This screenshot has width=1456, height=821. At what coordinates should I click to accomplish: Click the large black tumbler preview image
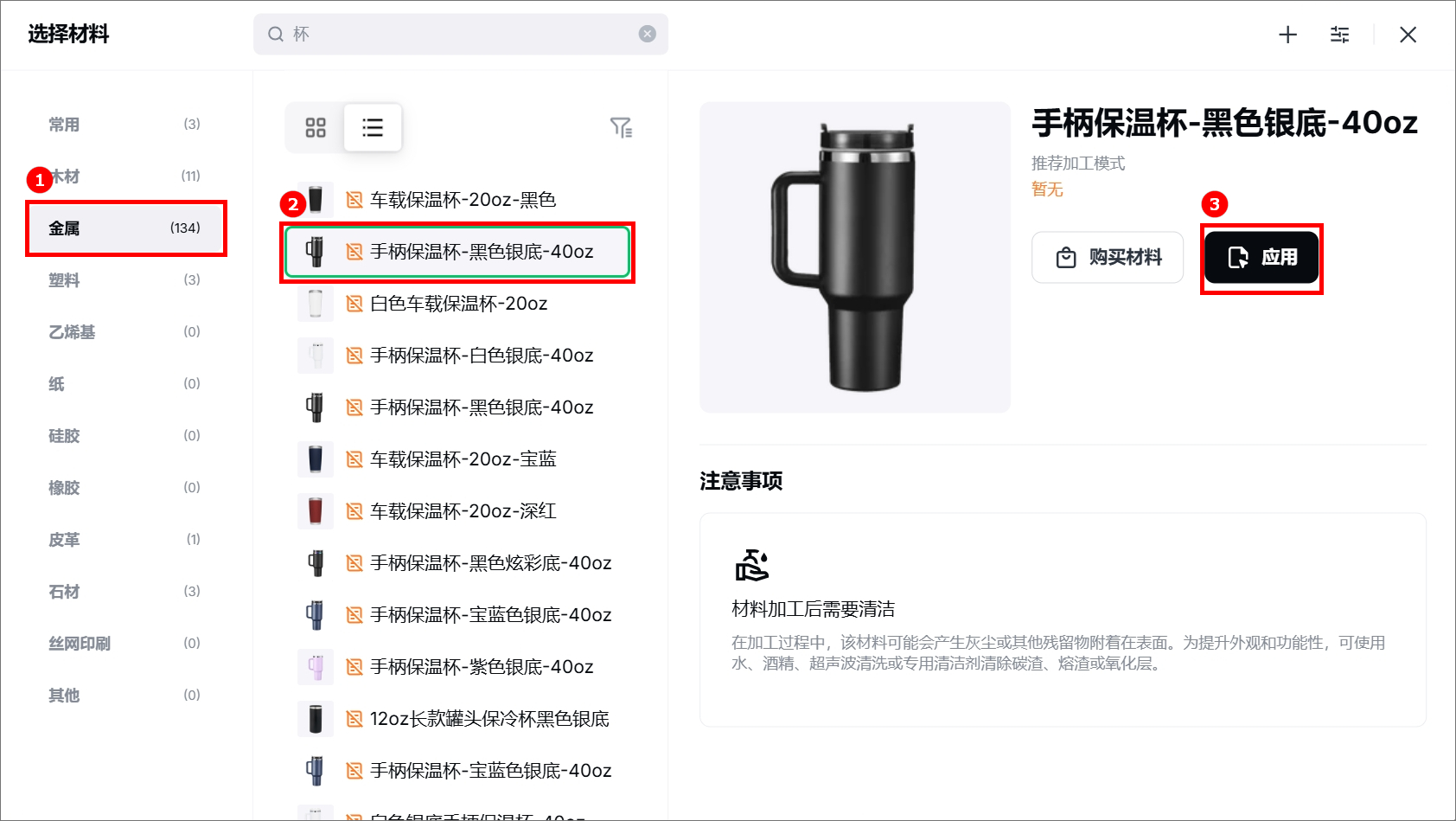(854, 257)
